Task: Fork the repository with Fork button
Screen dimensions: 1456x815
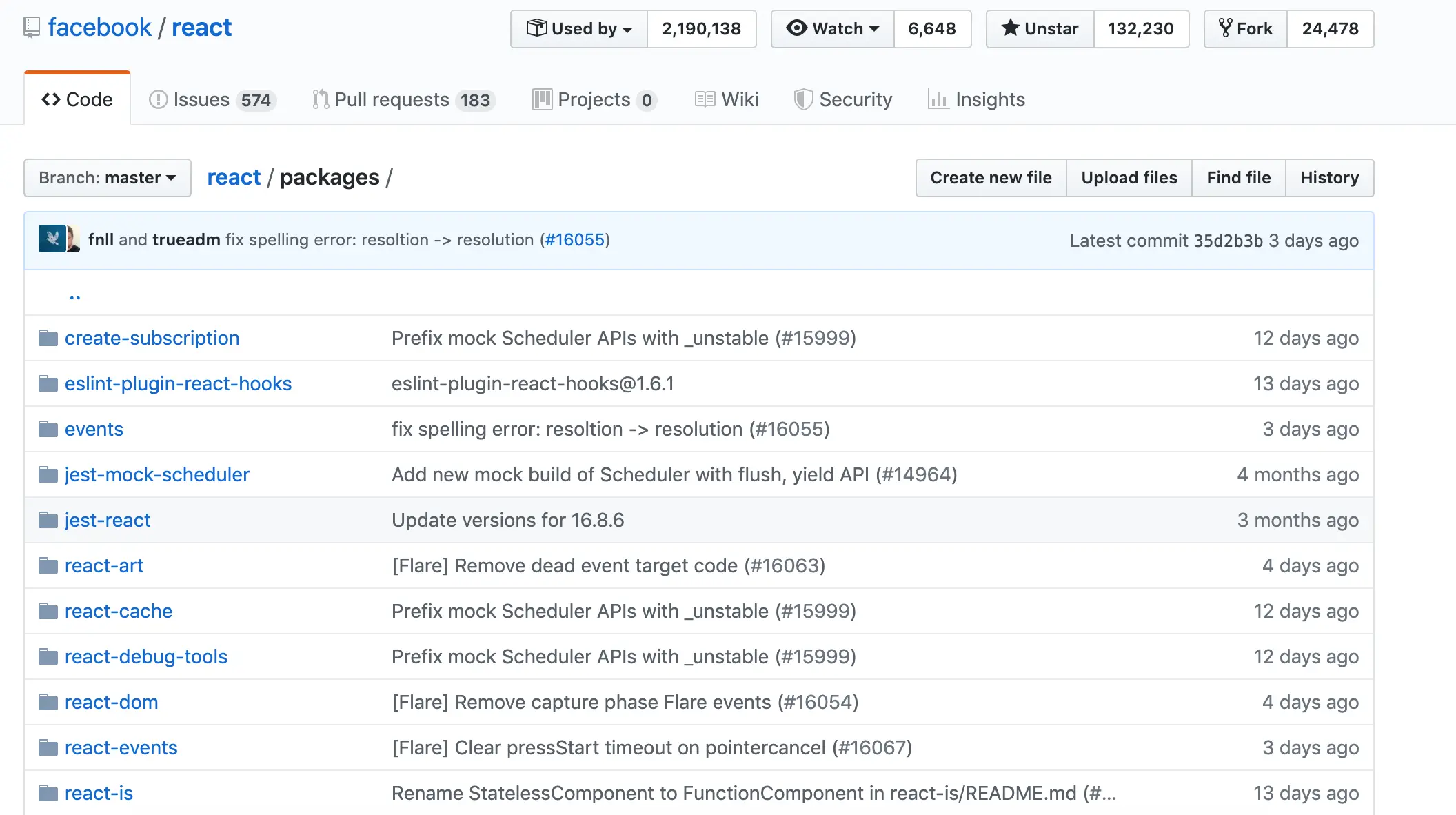Action: click(x=1246, y=29)
